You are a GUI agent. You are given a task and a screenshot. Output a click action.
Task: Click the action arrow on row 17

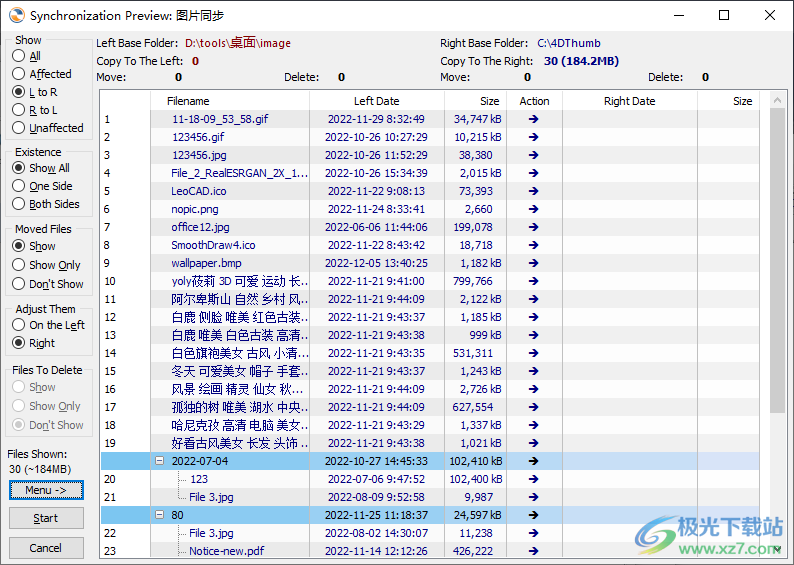tap(533, 407)
